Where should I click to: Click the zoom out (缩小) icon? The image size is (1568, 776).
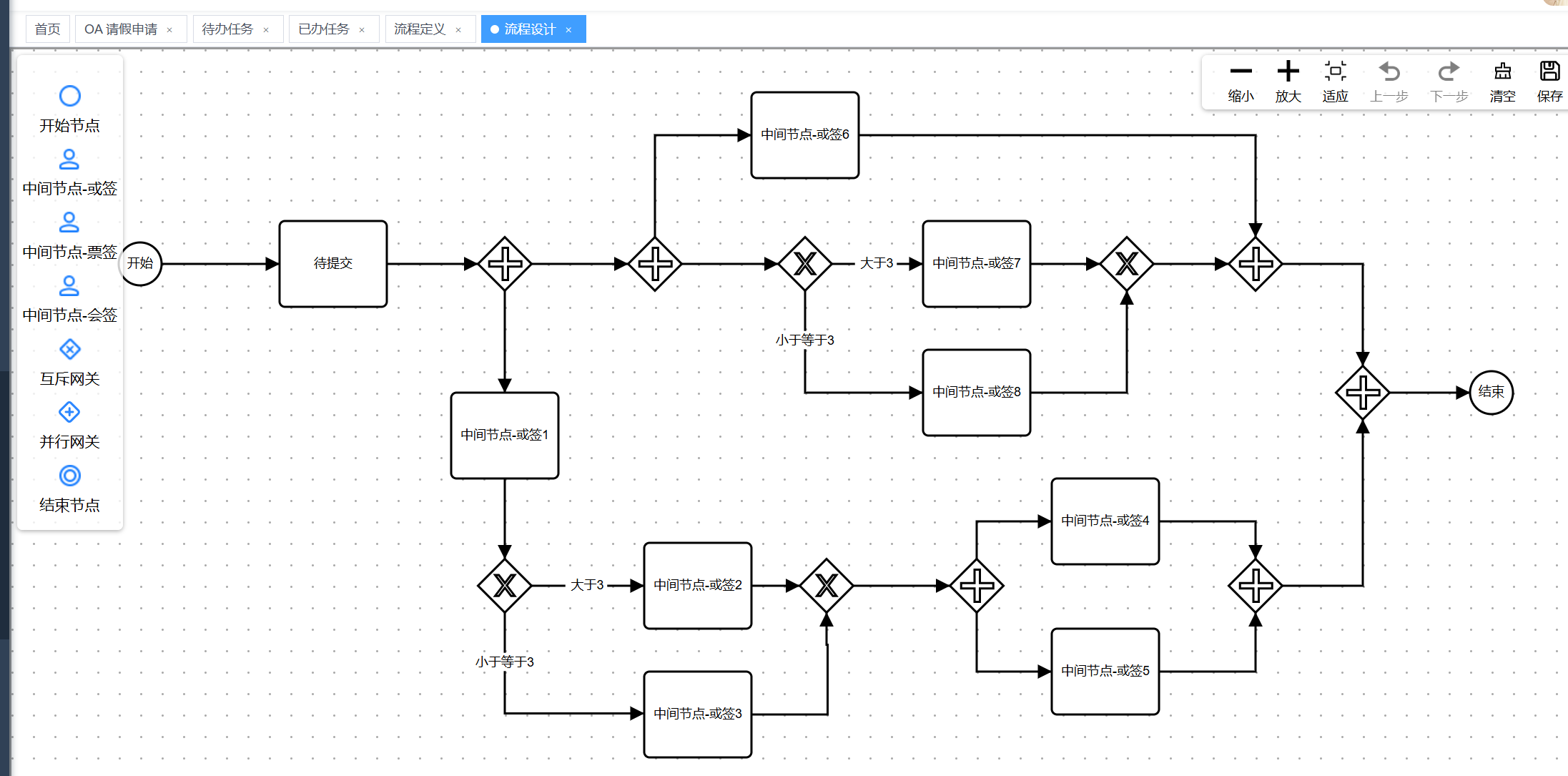[1241, 72]
